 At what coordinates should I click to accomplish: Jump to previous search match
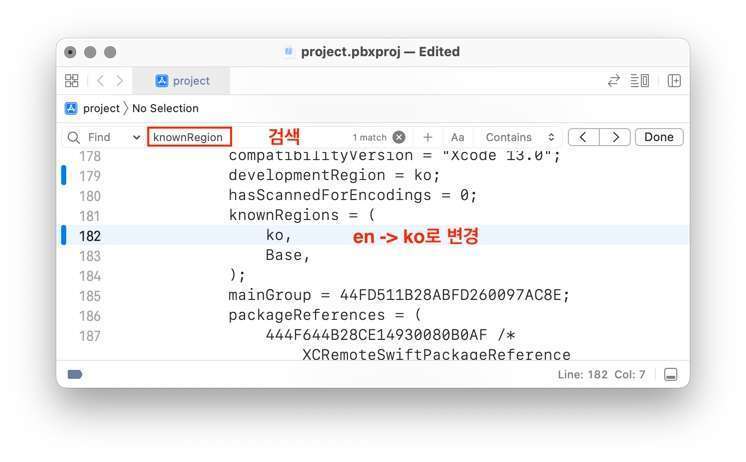point(584,137)
